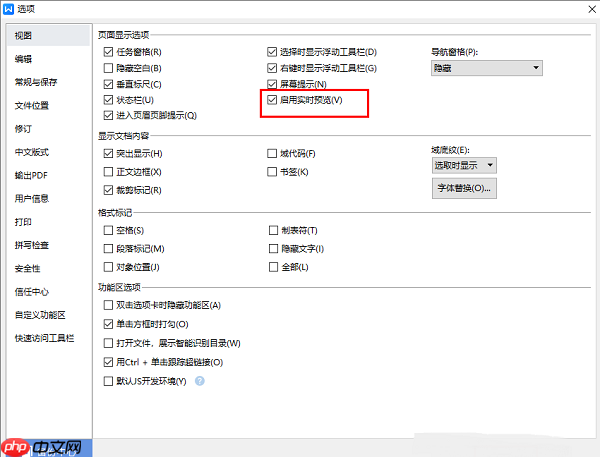Image resolution: width=600 pixels, height=457 pixels.
Task: Toggle 单击方框时打勾(O) checkbox
Action: click(x=108, y=324)
